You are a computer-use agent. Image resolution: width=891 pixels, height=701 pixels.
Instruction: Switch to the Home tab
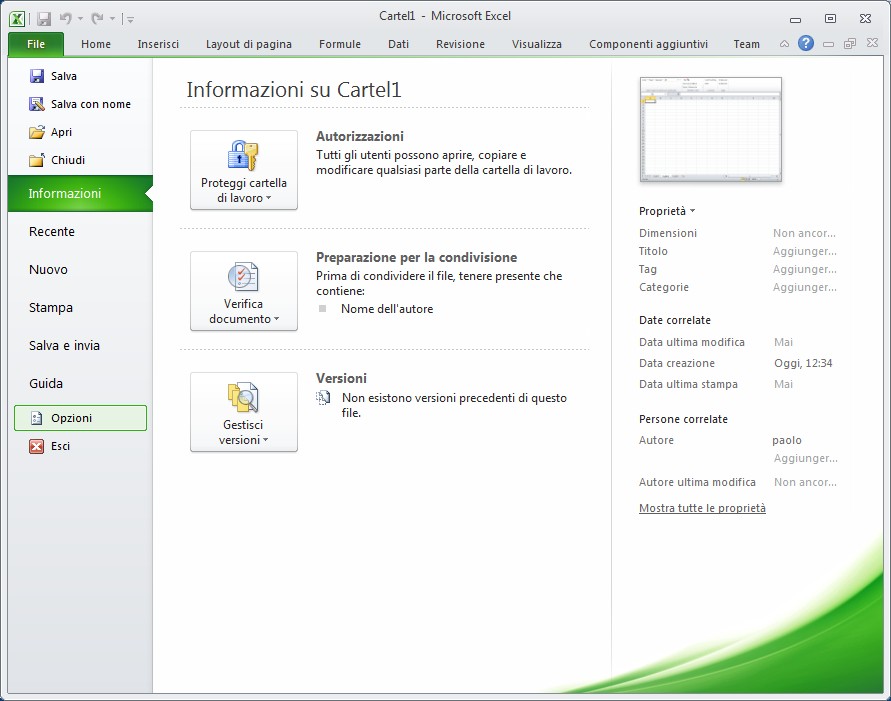95,44
